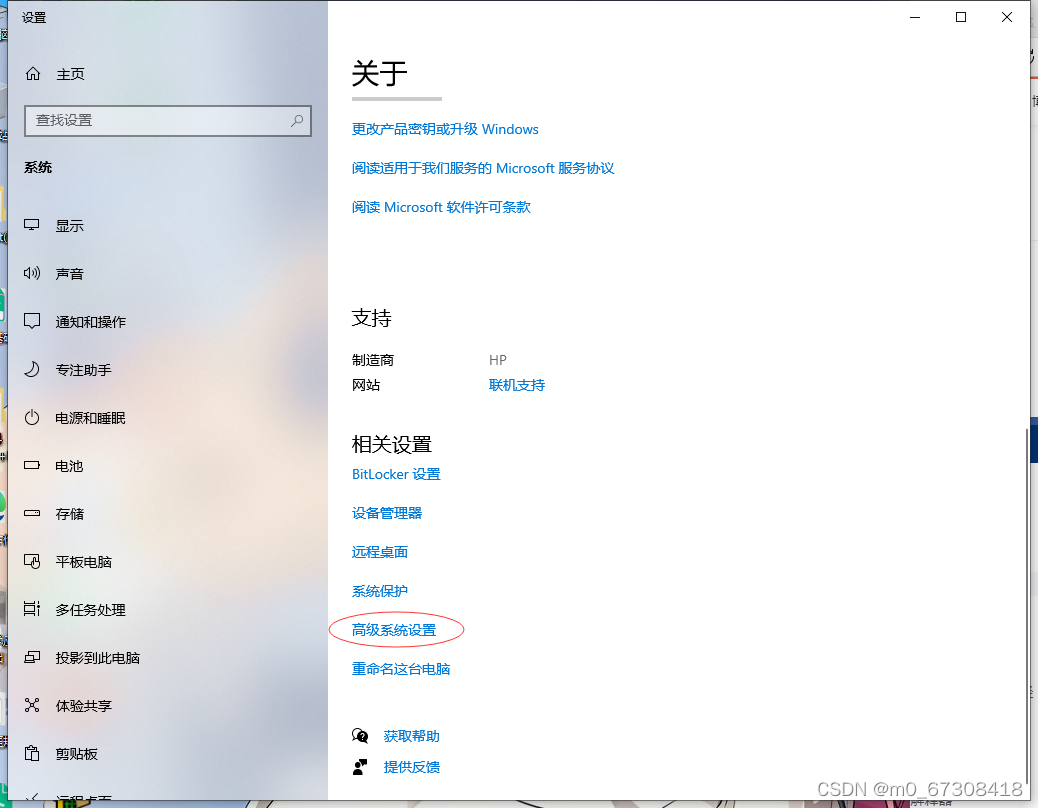Open BitLocker 设置 link
Screen dimensions: 1038x808
pyautogui.click(x=396, y=474)
